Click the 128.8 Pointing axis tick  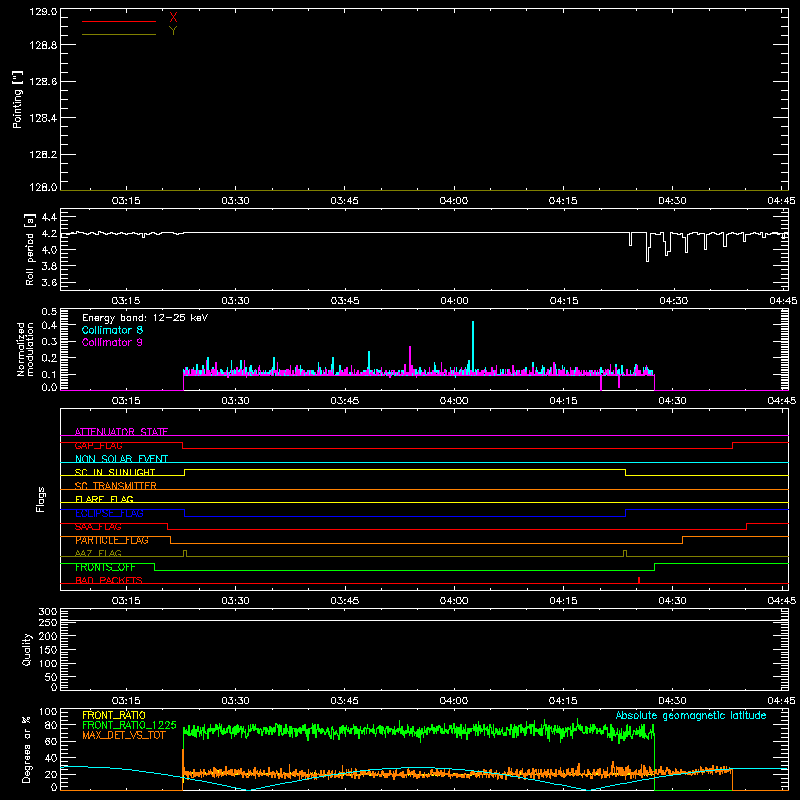(x=43, y=45)
